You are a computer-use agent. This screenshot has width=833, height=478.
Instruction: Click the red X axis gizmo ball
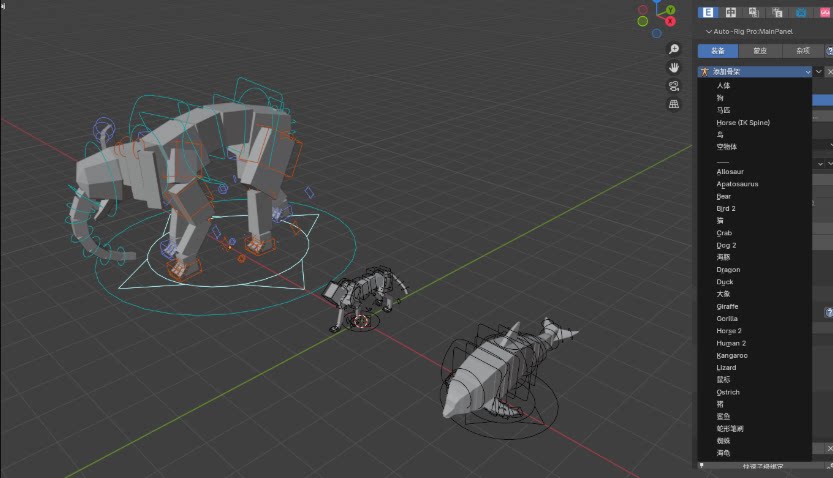tap(670, 21)
